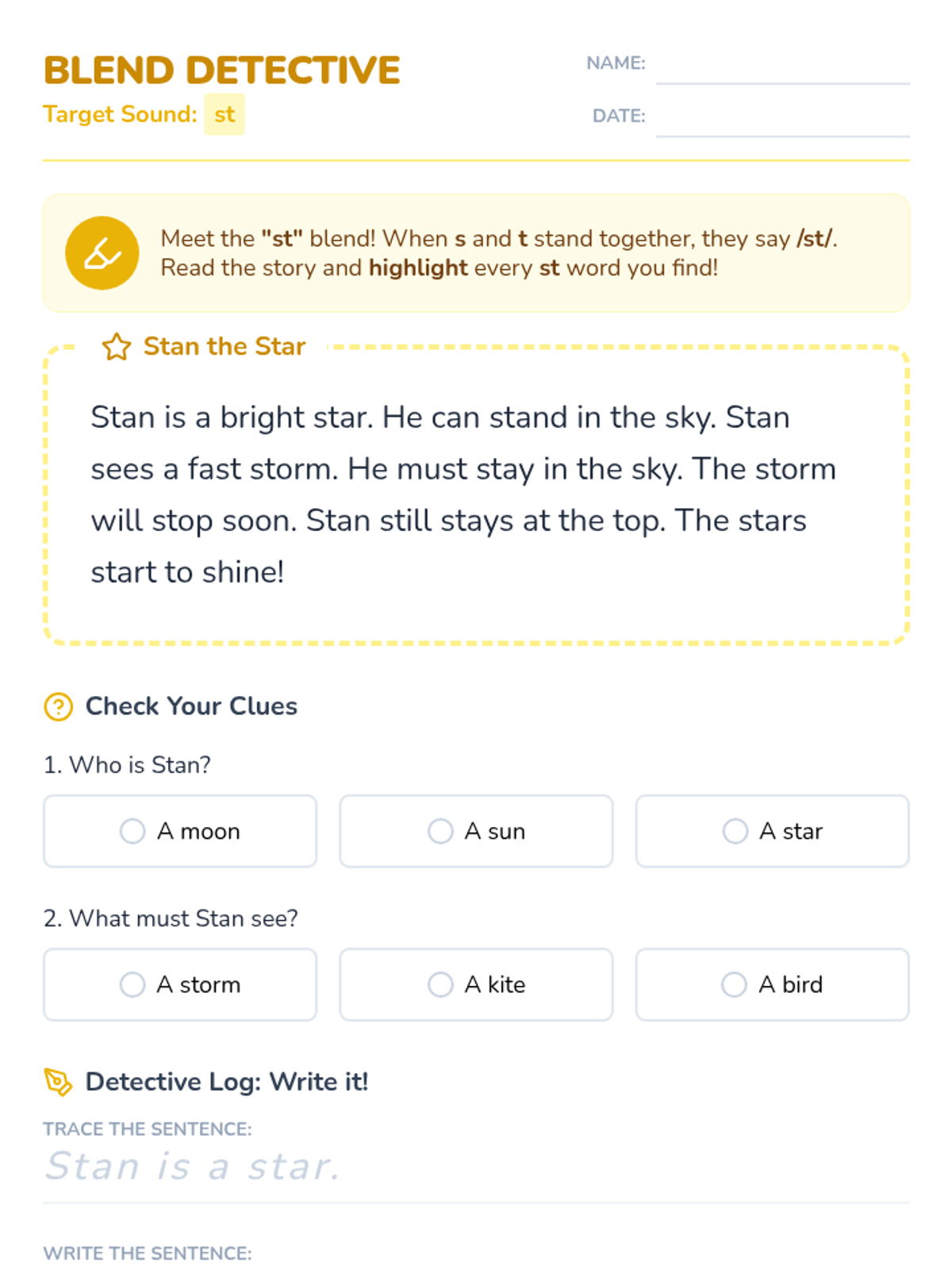The width and height of the screenshot is (952, 1270).
Task: Click the 'Detective Log: Write it!' heading
Action: tap(227, 1081)
